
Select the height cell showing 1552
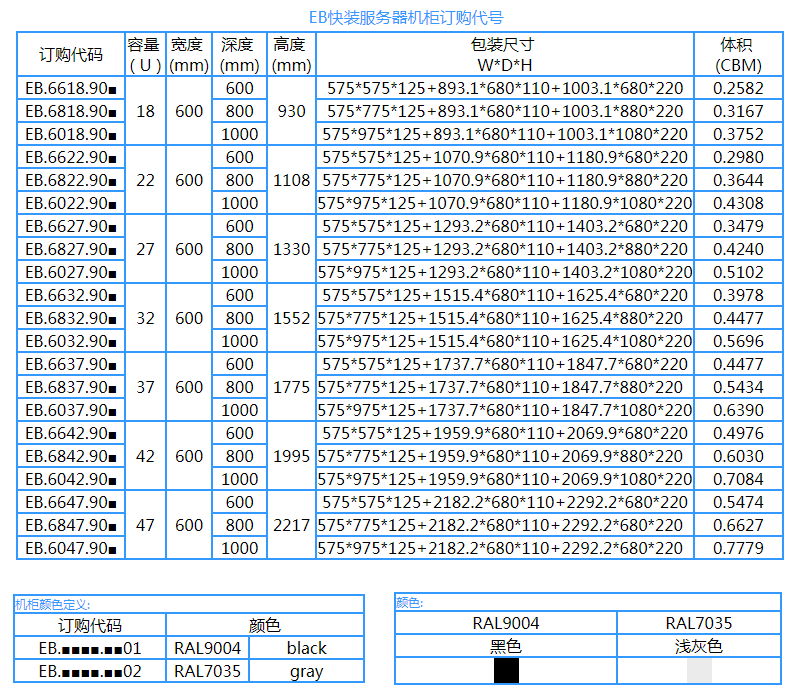point(291,318)
